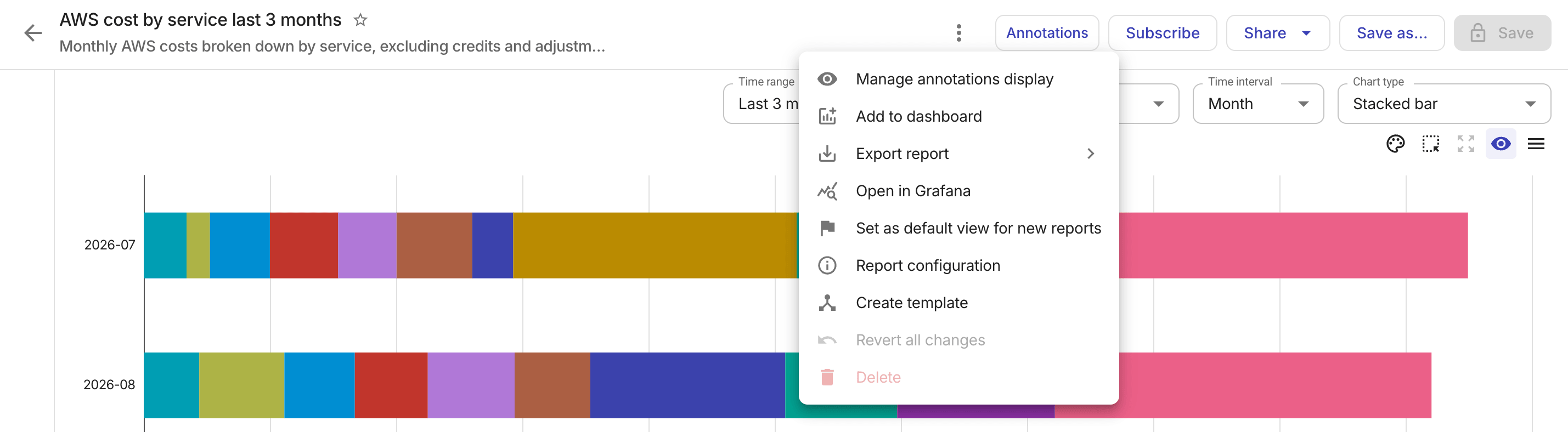Open Report configuration
This screenshot has width=1568, height=432.
tap(958, 265)
